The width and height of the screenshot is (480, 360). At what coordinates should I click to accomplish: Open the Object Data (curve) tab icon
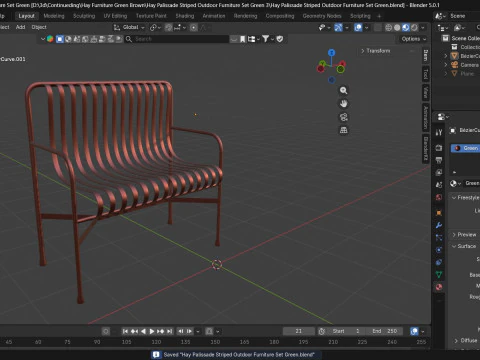(x=439, y=274)
